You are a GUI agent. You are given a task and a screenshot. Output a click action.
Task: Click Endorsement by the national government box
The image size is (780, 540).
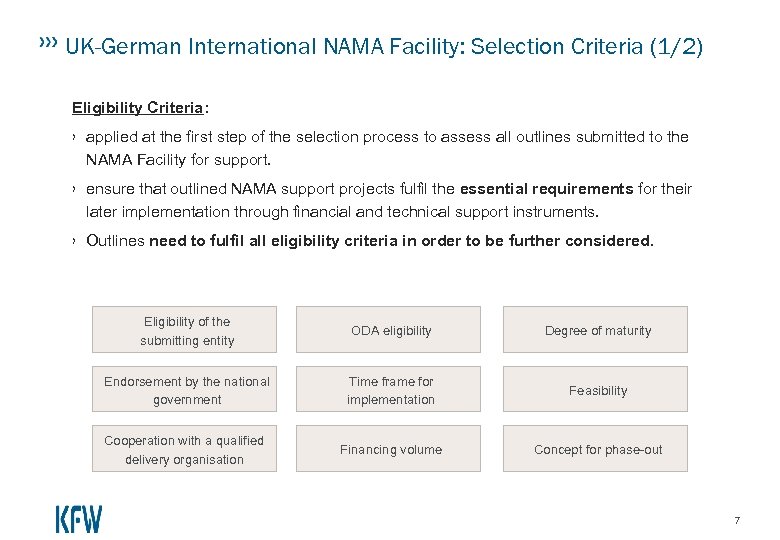tap(188, 390)
